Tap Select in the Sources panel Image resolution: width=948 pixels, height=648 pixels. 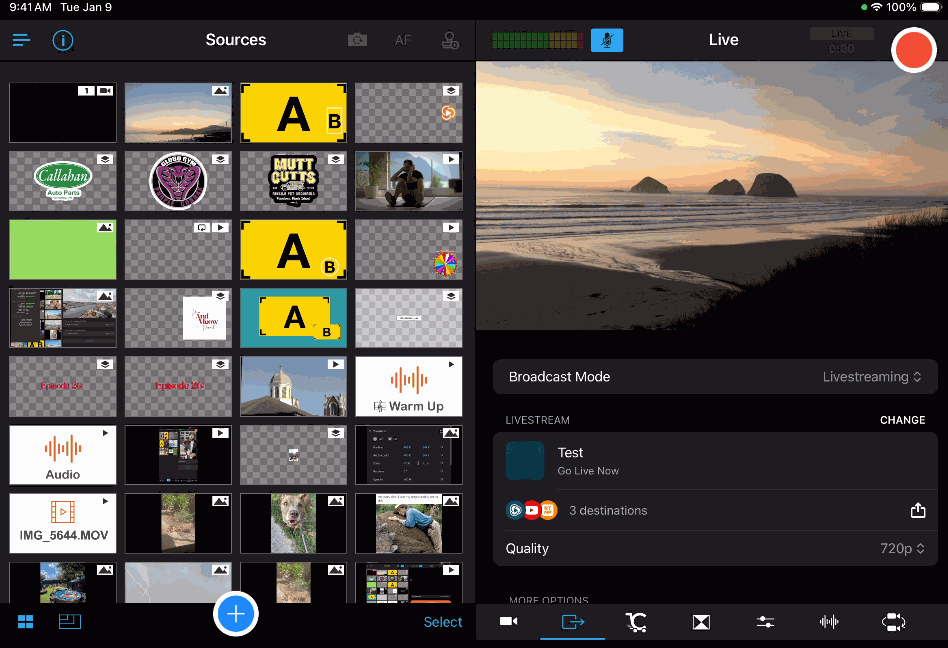click(x=443, y=622)
